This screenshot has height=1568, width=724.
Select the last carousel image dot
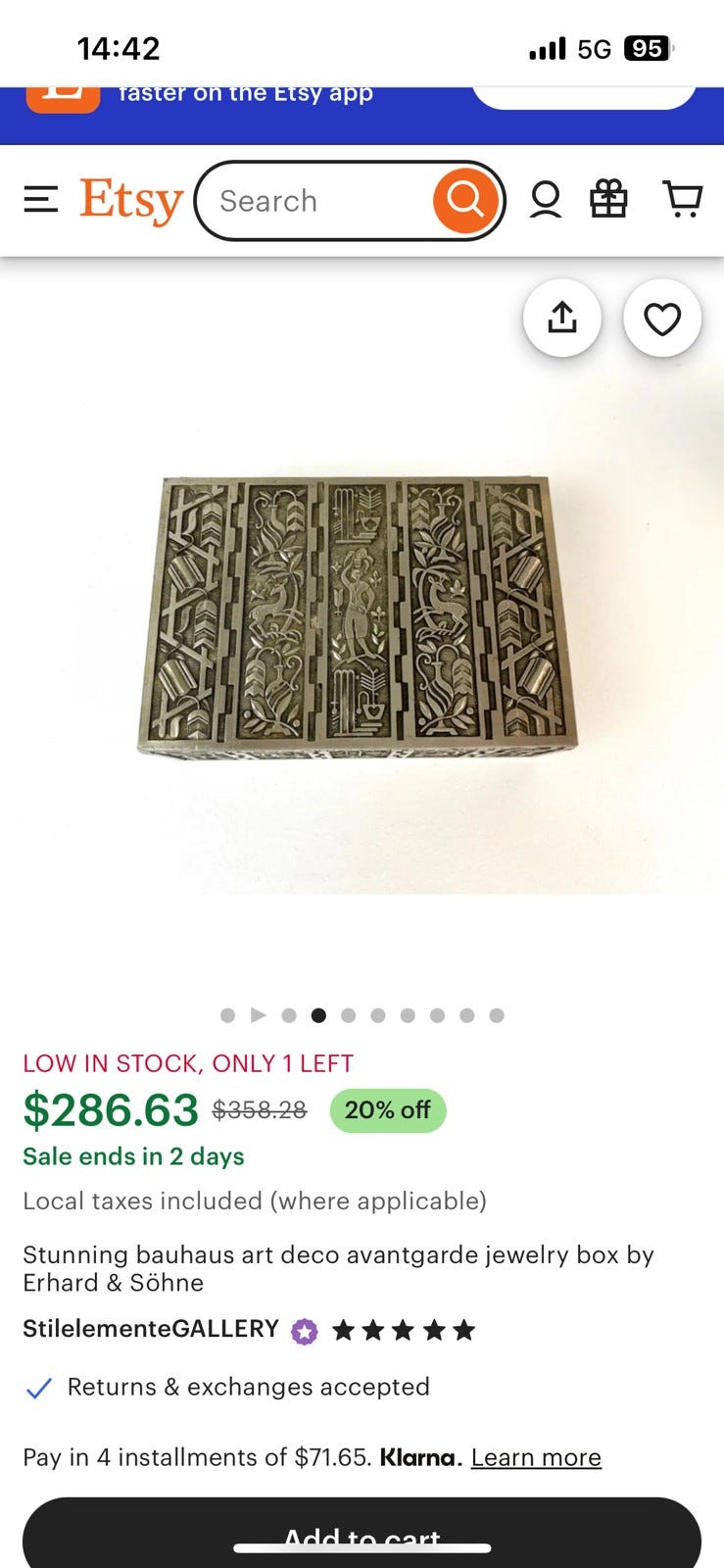coord(497,1015)
